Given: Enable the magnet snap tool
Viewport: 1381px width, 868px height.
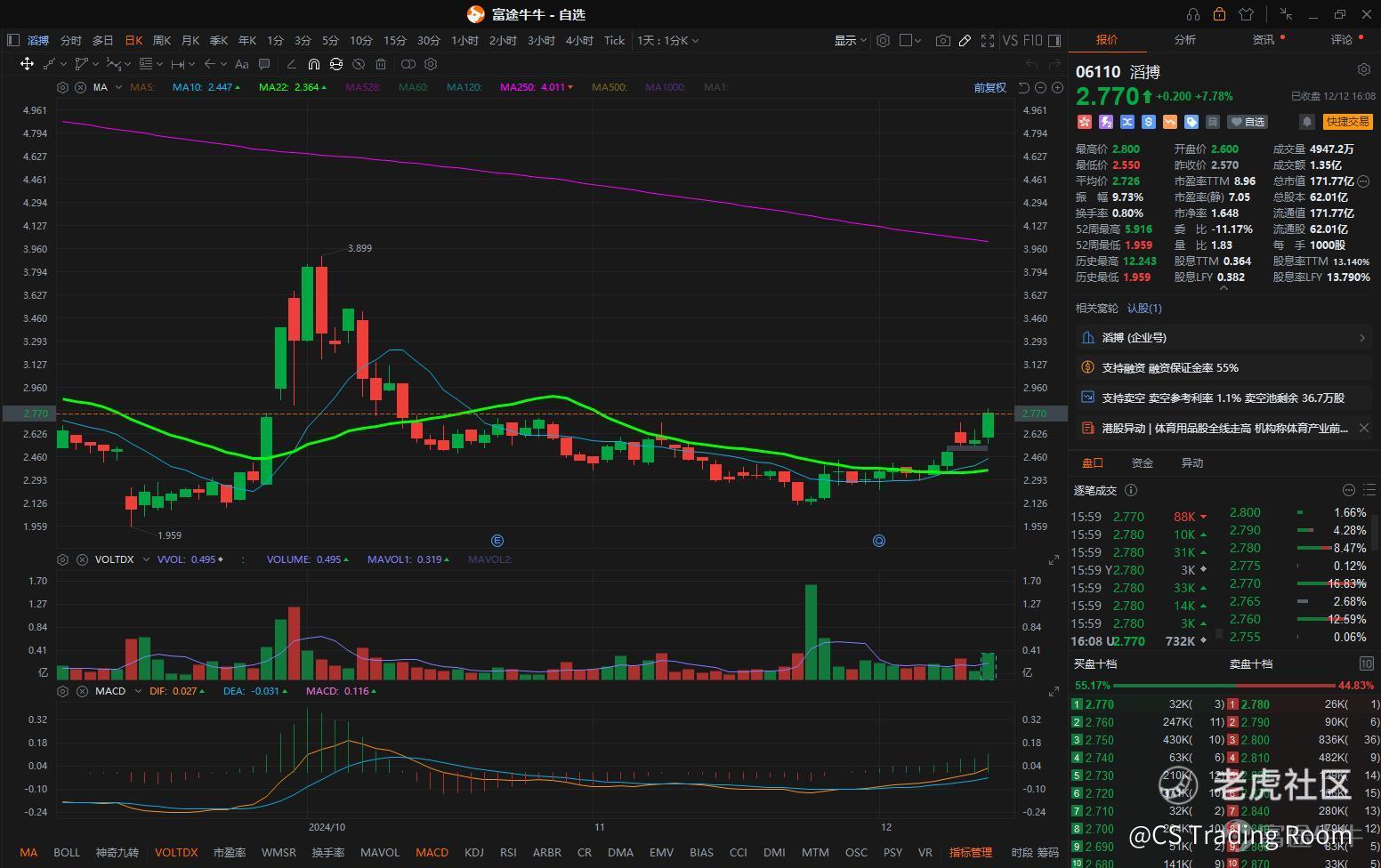Looking at the screenshot, I should coord(313,64).
